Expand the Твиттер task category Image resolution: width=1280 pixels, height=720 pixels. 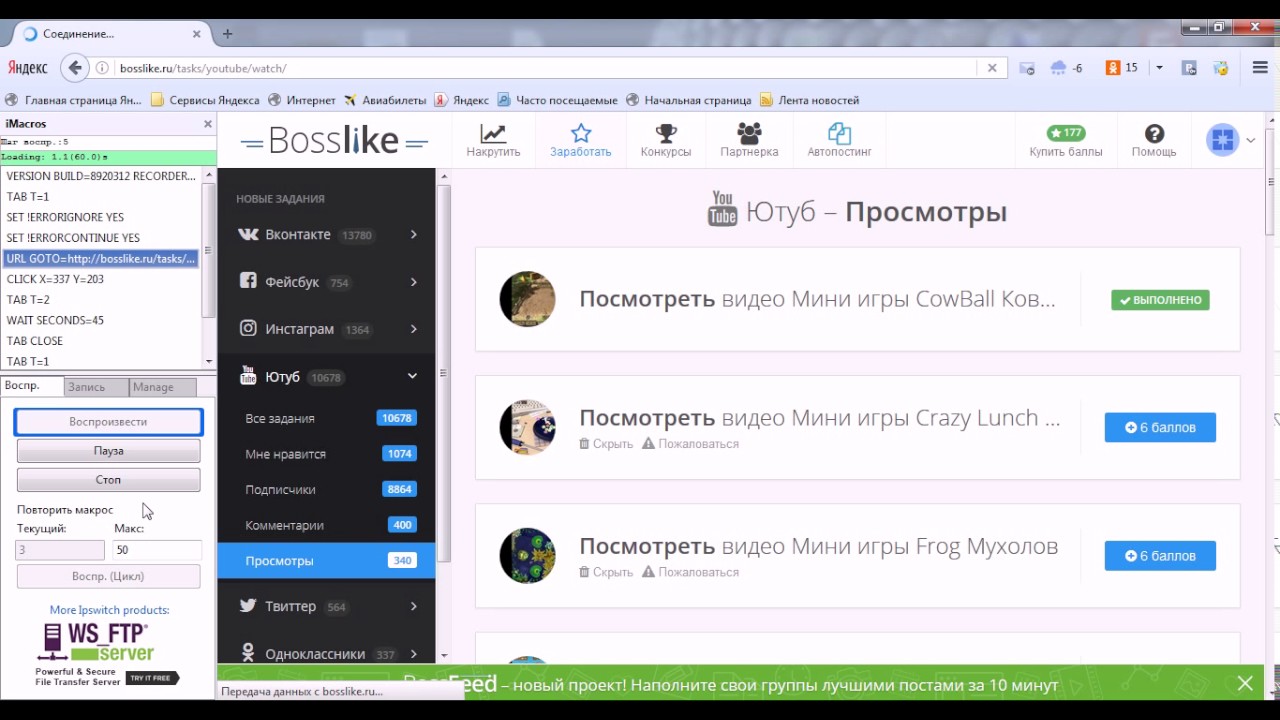pyautogui.click(x=414, y=606)
